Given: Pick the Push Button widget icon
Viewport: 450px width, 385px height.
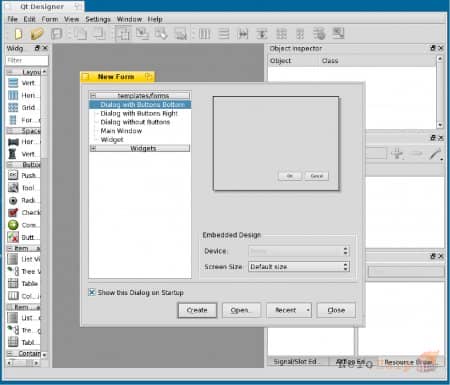Looking at the screenshot, I should [x=13, y=175].
